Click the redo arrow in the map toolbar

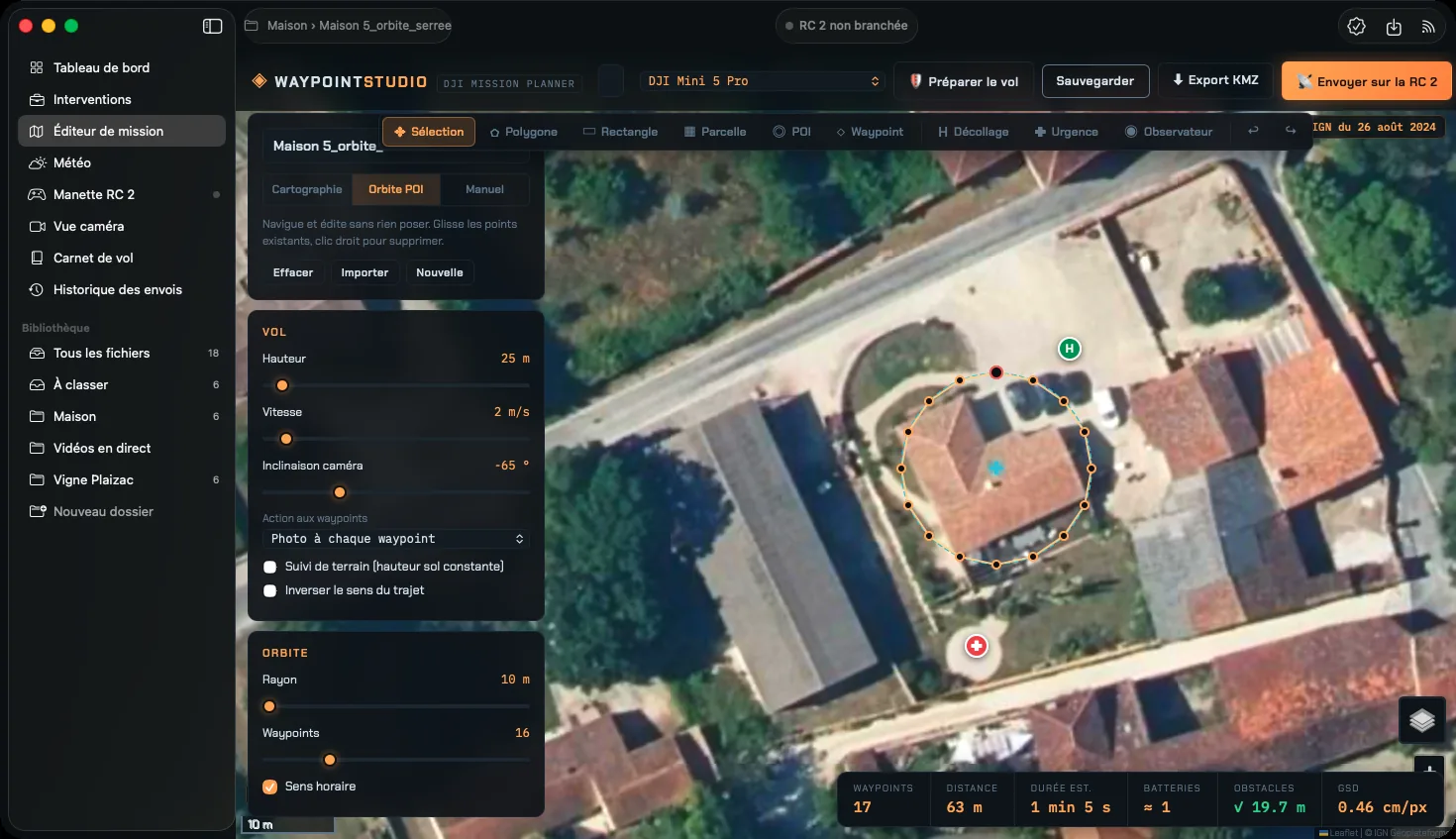[x=1290, y=131]
